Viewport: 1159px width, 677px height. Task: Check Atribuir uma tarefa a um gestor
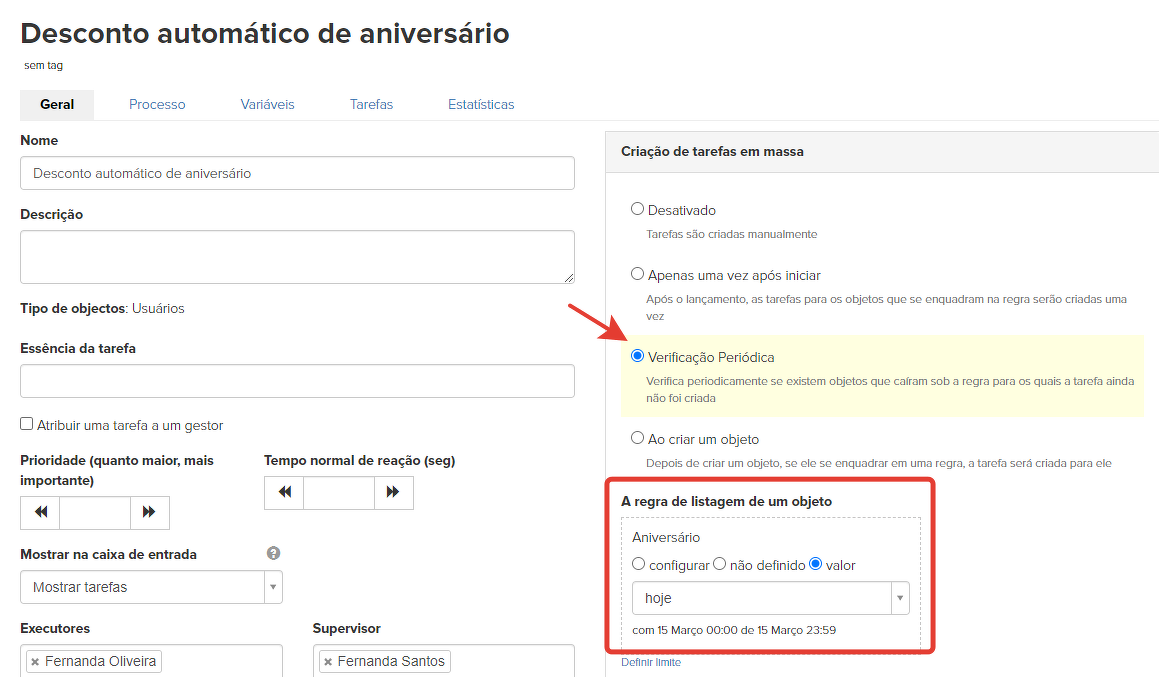[x=27, y=424]
